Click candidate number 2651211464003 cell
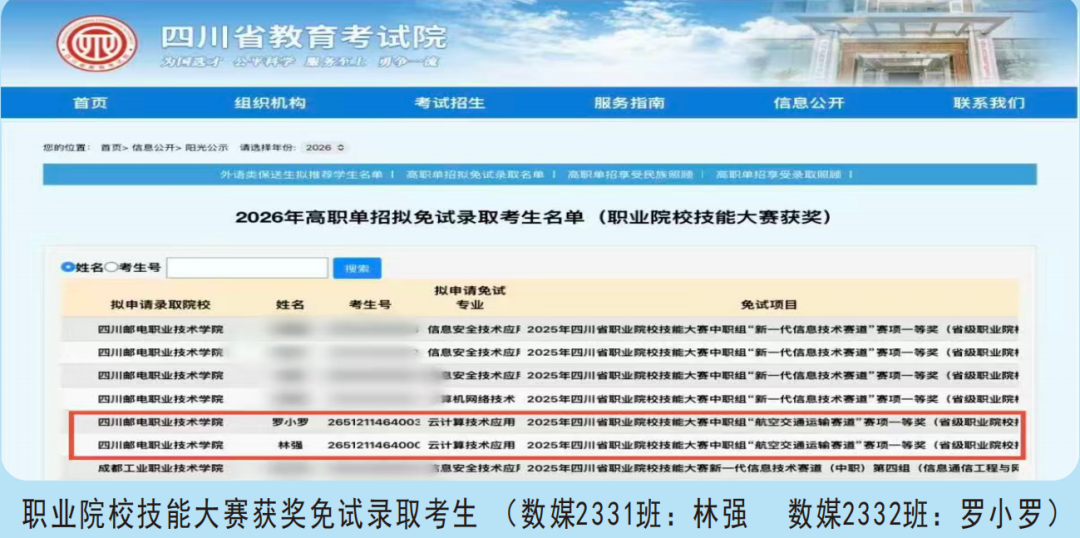Viewport: 1080px width, 538px height. point(373,422)
